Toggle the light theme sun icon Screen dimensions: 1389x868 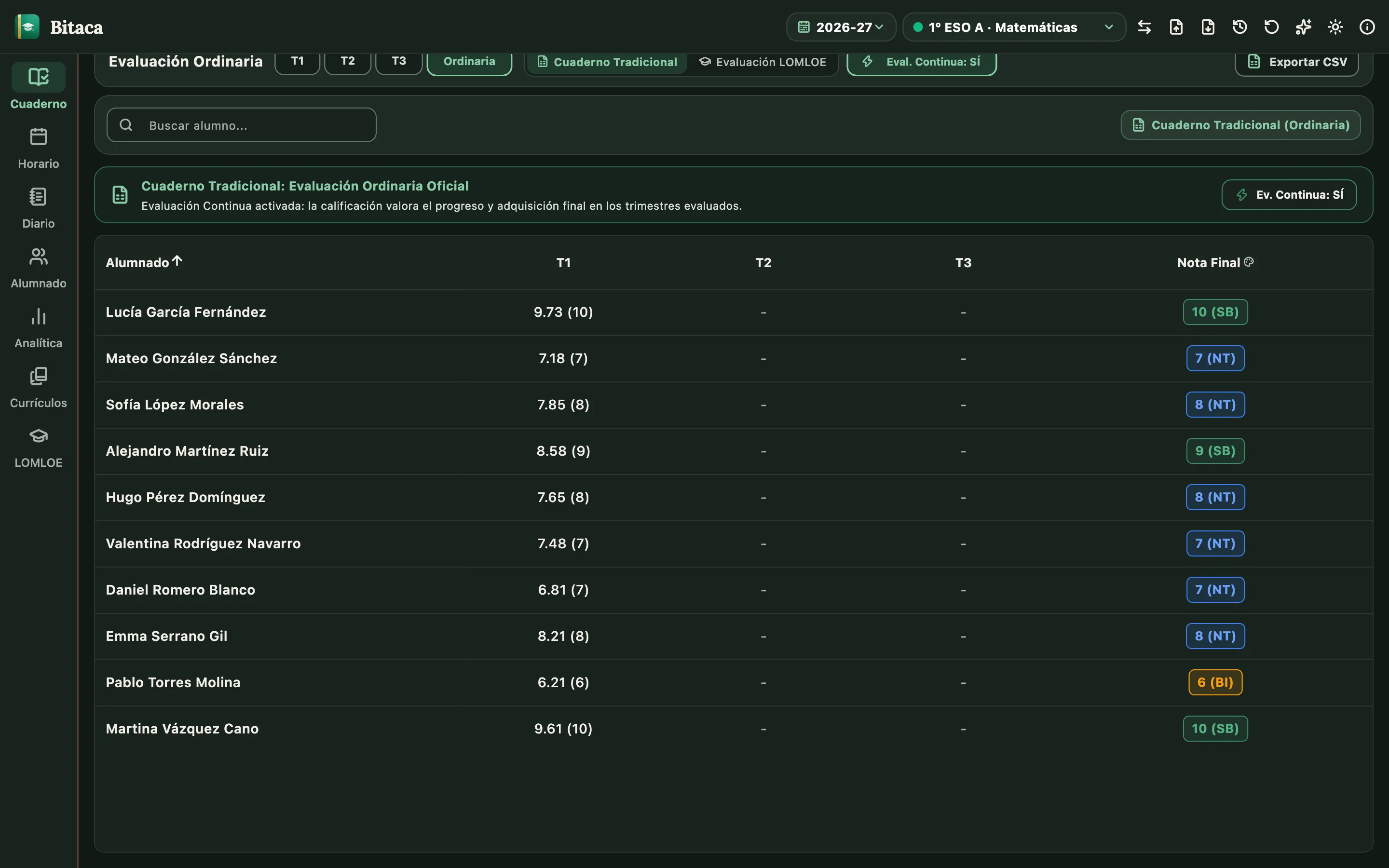coord(1335,27)
